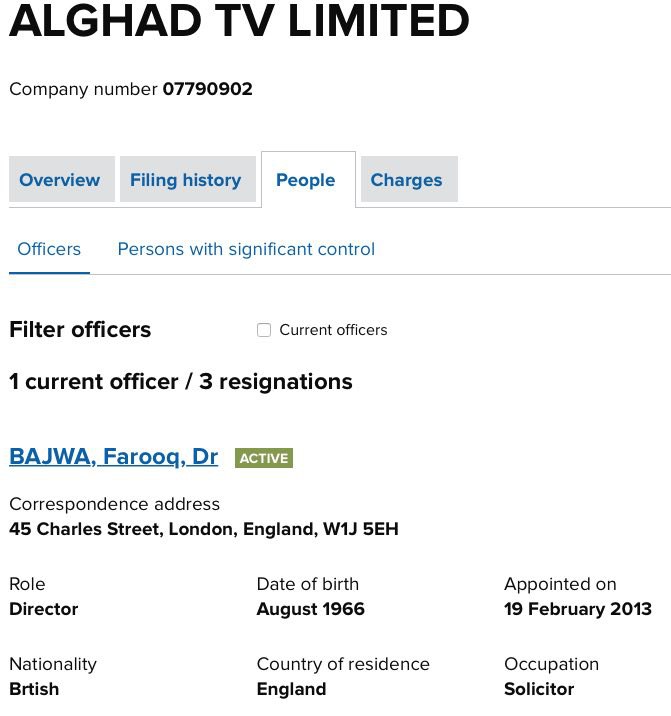671x716 pixels.
Task: Click company number 07790902
Action: click(x=207, y=89)
